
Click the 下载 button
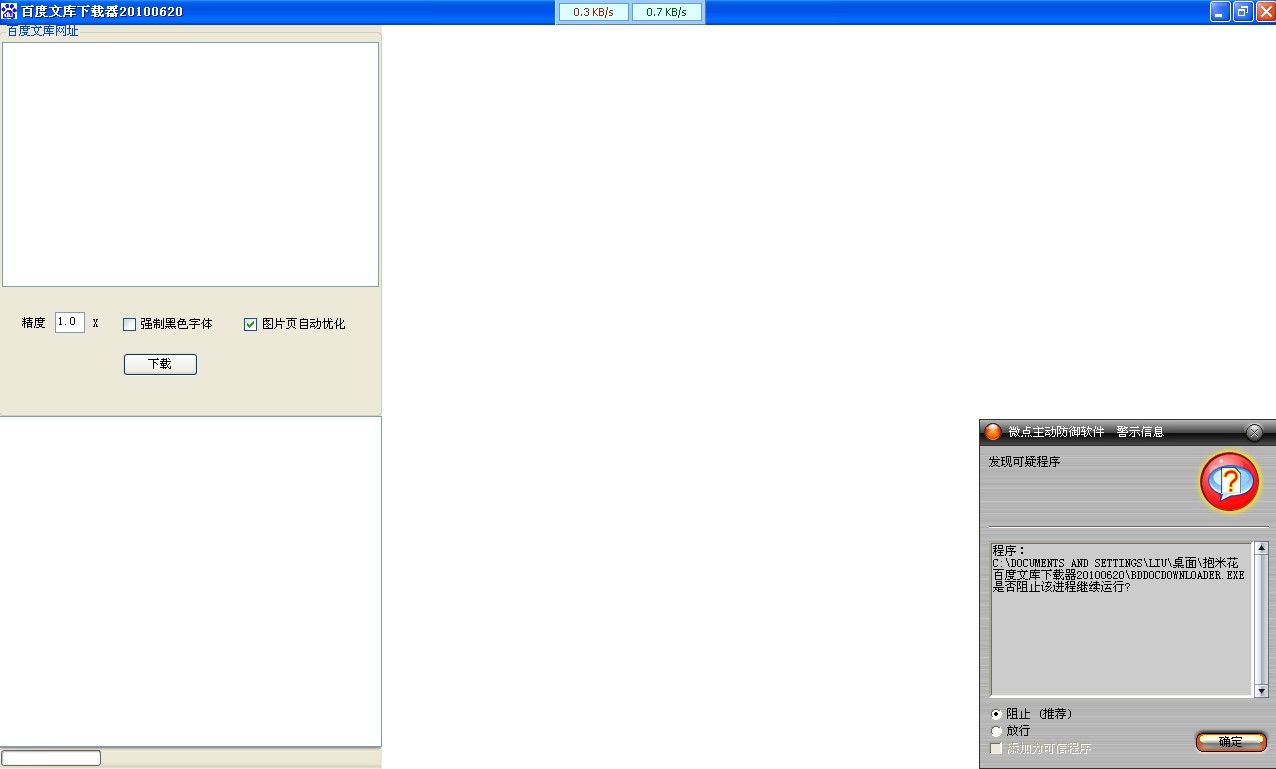(160, 364)
